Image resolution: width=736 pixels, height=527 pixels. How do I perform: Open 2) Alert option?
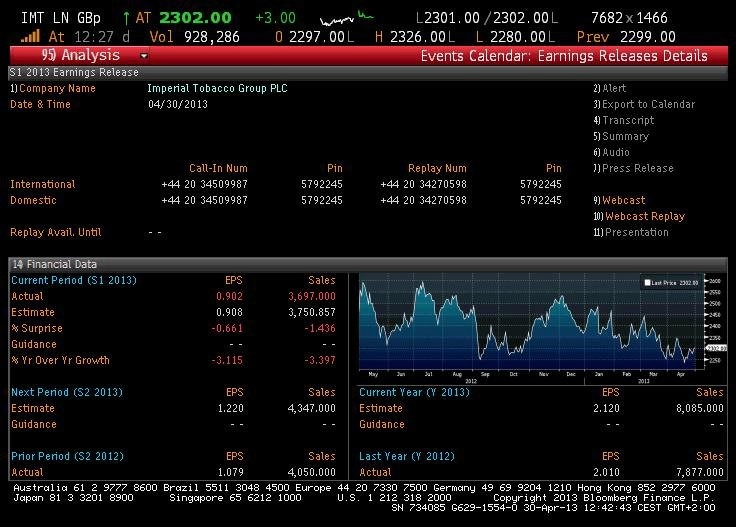click(x=610, y=88)
